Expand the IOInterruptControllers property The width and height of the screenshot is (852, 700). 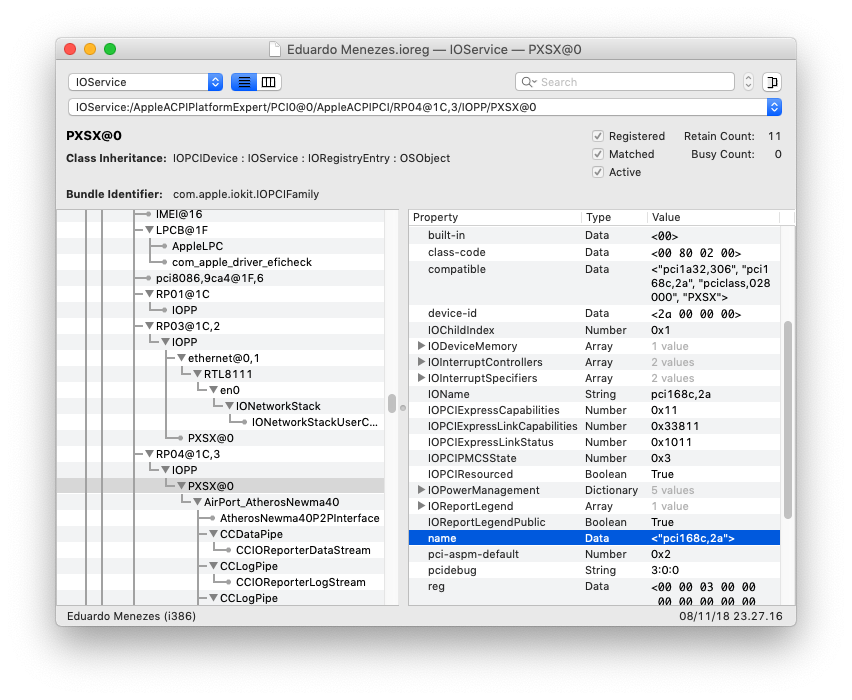point(421,362)
